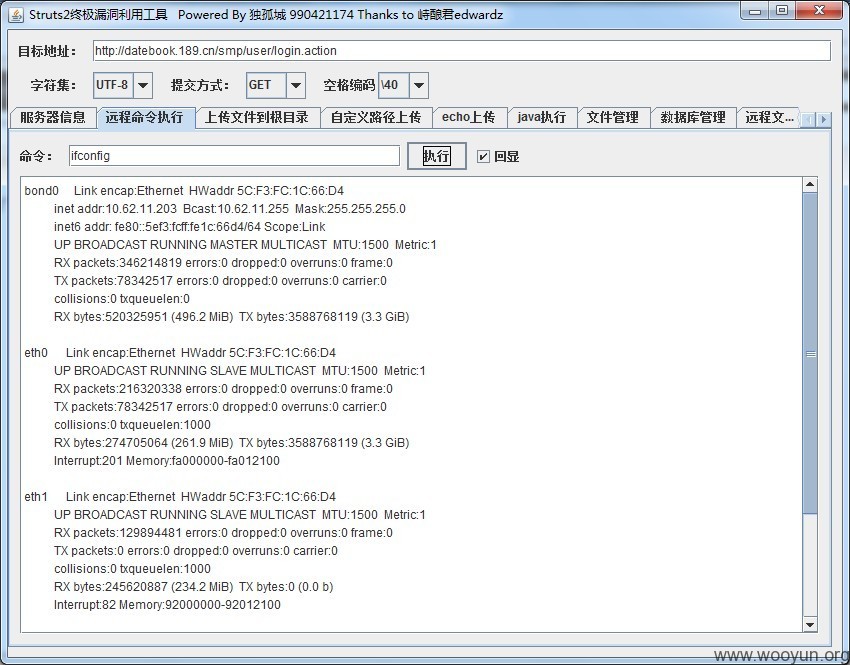
Task: Click the output scrollbar up arrow
Action: [810, 185]
